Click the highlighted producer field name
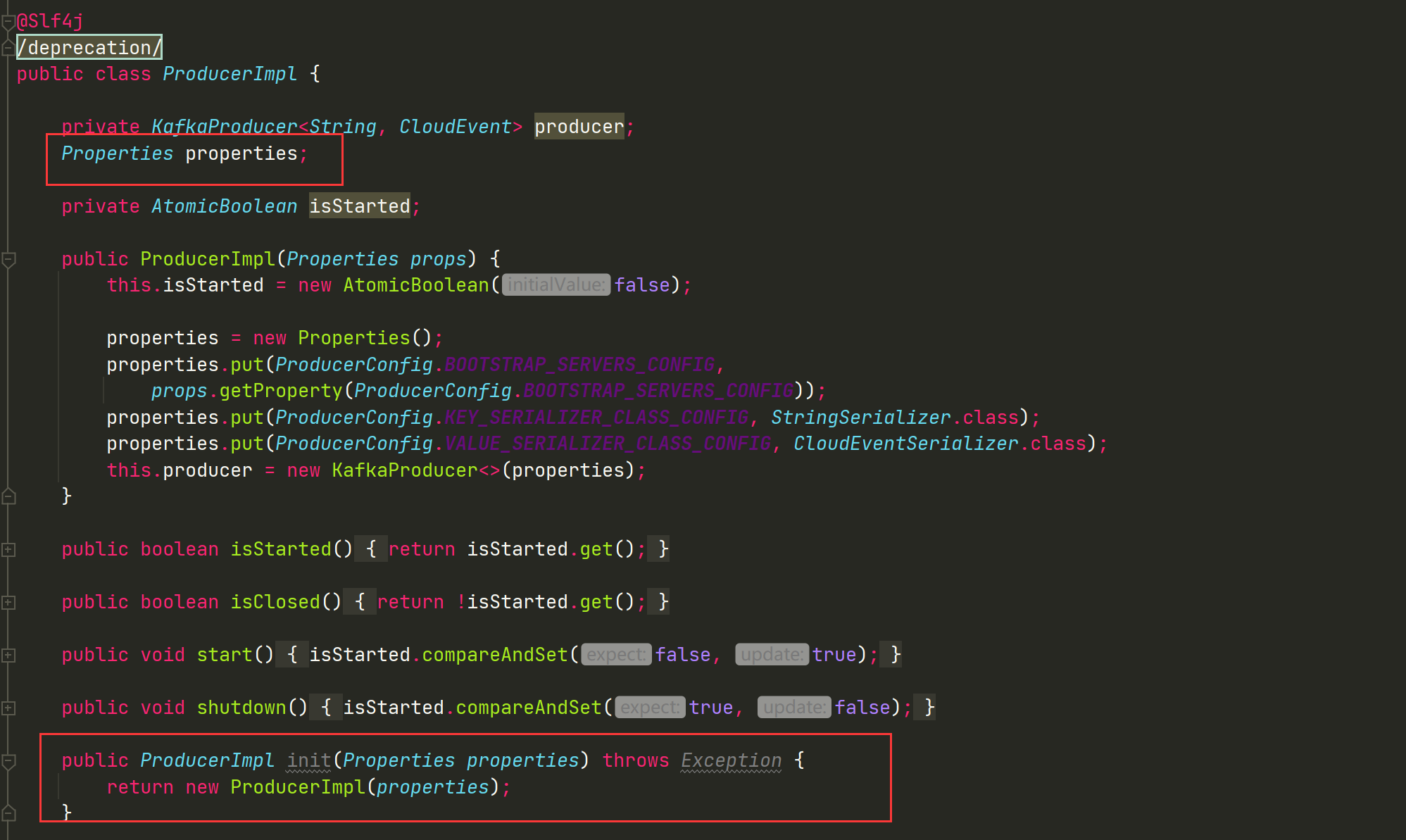Viewport: 1406px width, 840px height. coord(579,127)
